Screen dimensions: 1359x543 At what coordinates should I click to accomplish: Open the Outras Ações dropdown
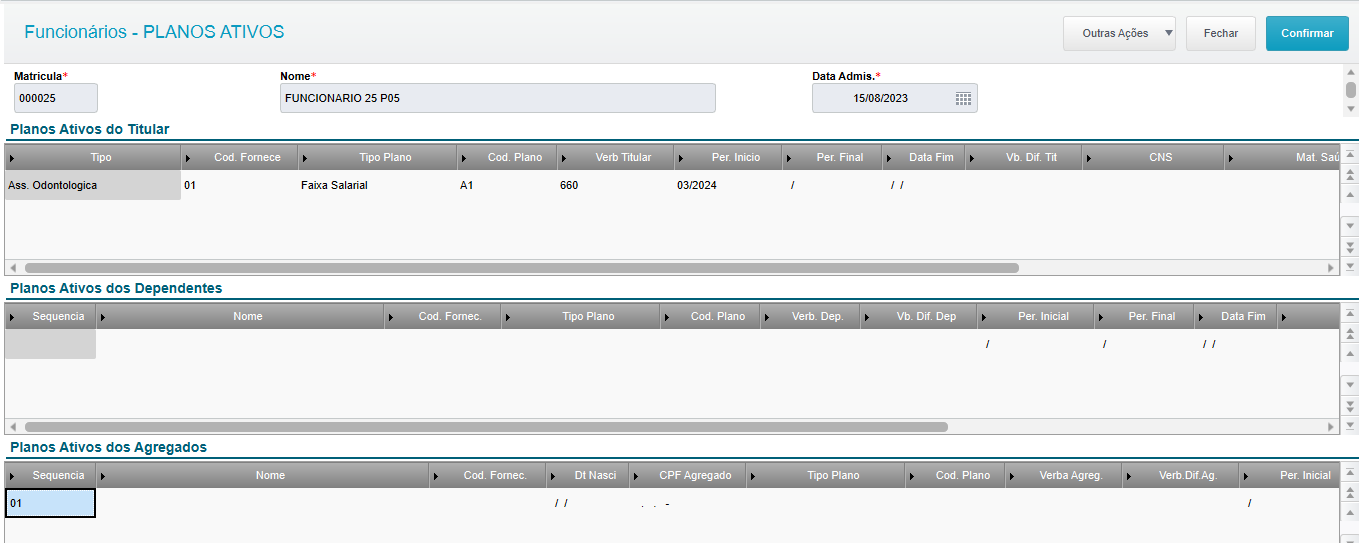click(x=1120, y=33)
